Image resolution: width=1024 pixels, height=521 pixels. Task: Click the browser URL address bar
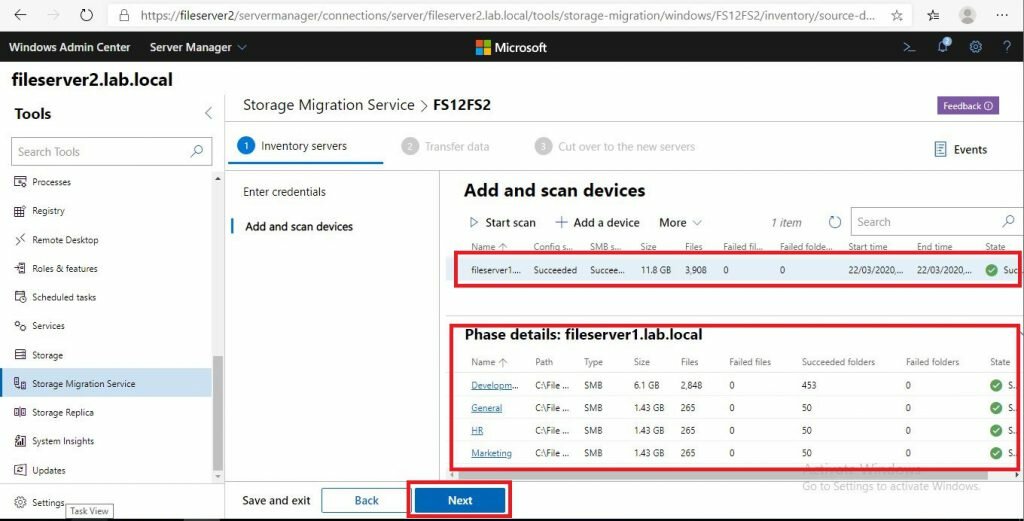[508, 15]
